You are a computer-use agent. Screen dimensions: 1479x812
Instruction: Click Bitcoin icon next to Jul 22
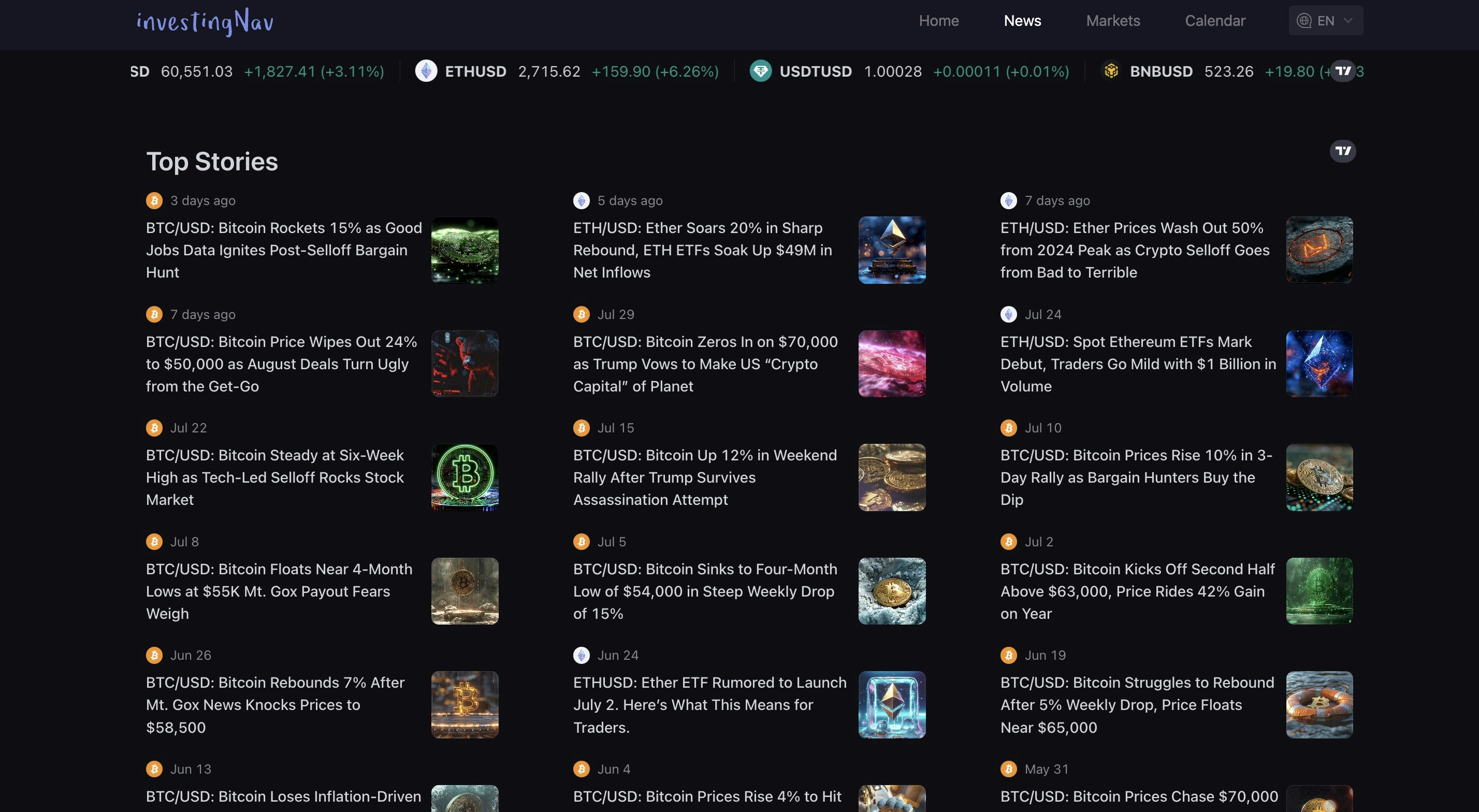point(154,428)
